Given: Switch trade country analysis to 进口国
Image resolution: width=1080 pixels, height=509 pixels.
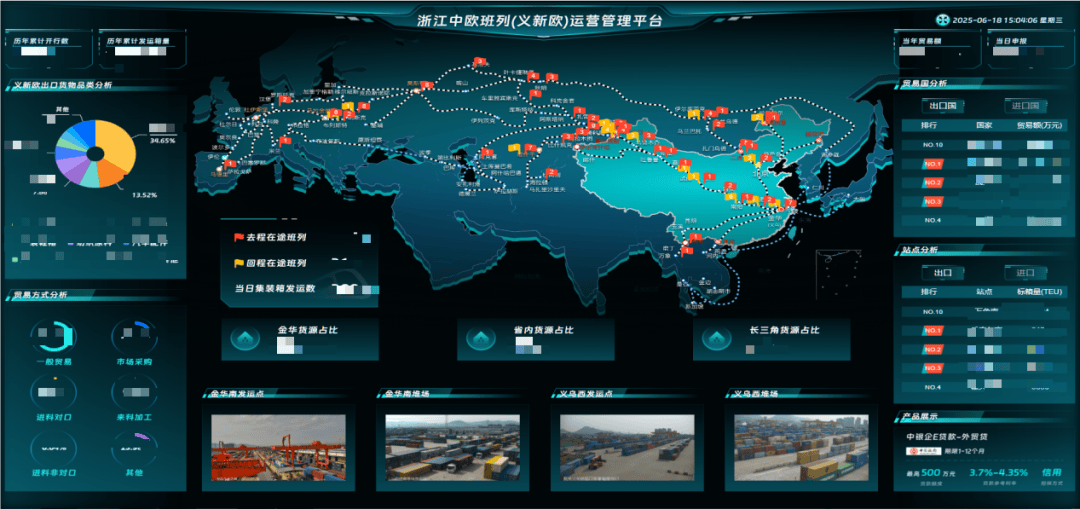Looking at the screenshot, I should [x=1025, y=105].
